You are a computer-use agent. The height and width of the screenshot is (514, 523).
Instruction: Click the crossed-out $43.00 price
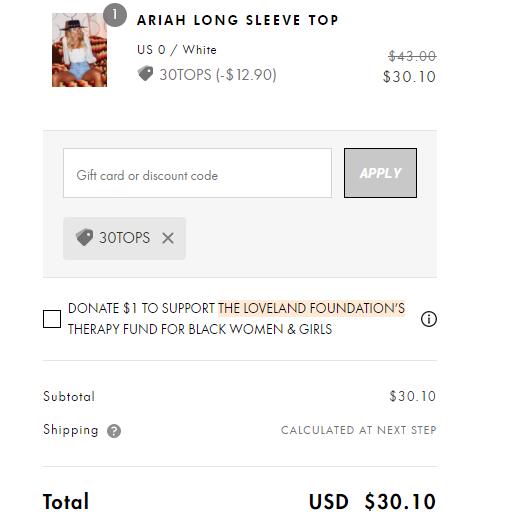[412, 56]
